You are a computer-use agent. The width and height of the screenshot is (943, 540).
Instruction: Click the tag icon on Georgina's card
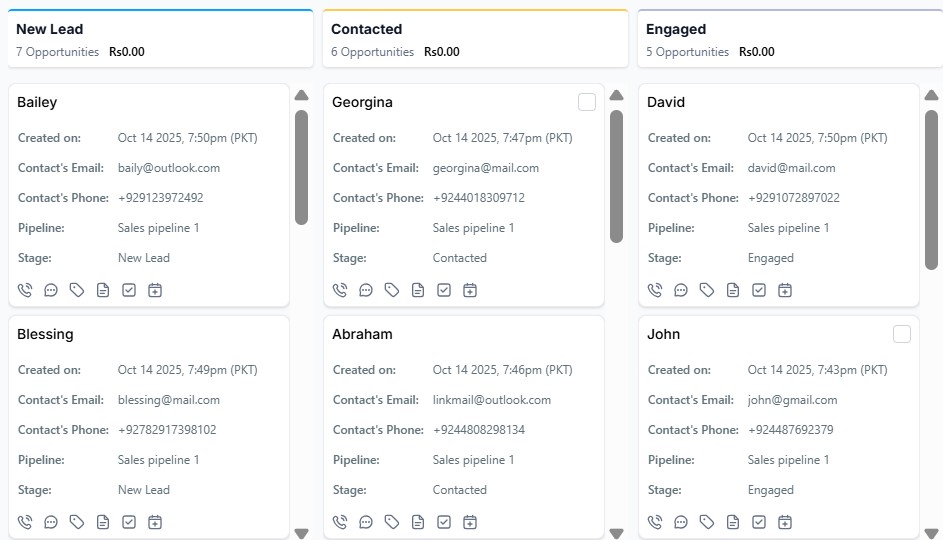click(392, 290)
